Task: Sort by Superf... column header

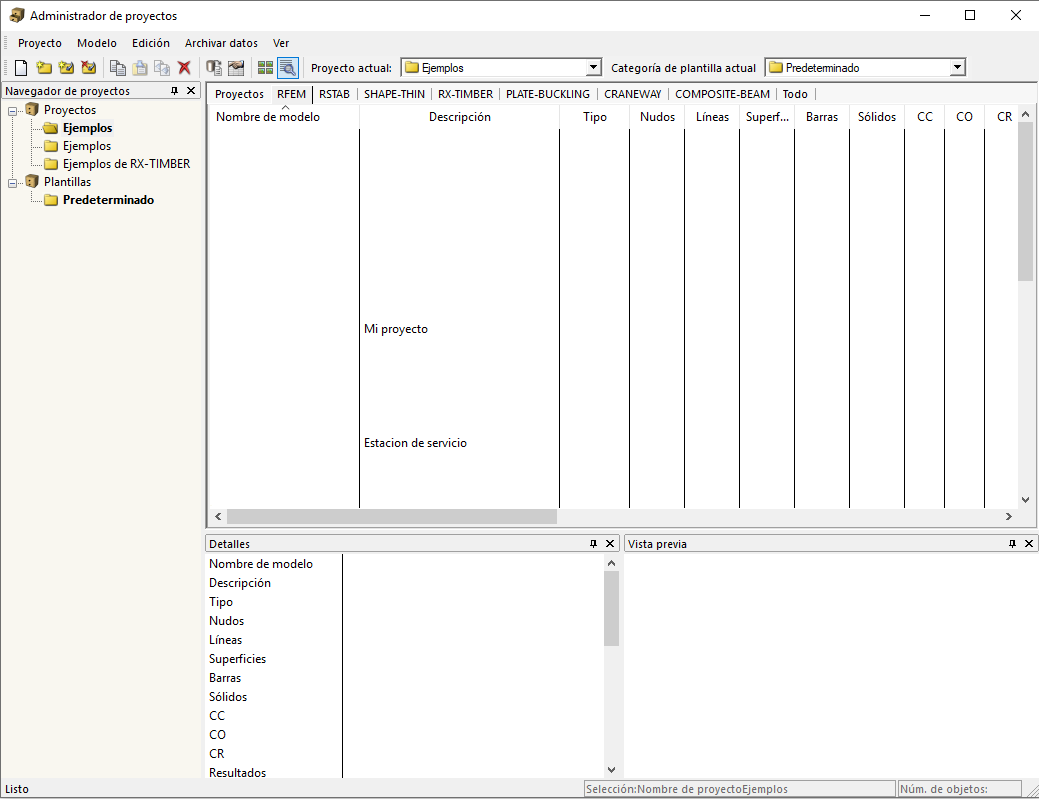Action: [x=767, y=117]
